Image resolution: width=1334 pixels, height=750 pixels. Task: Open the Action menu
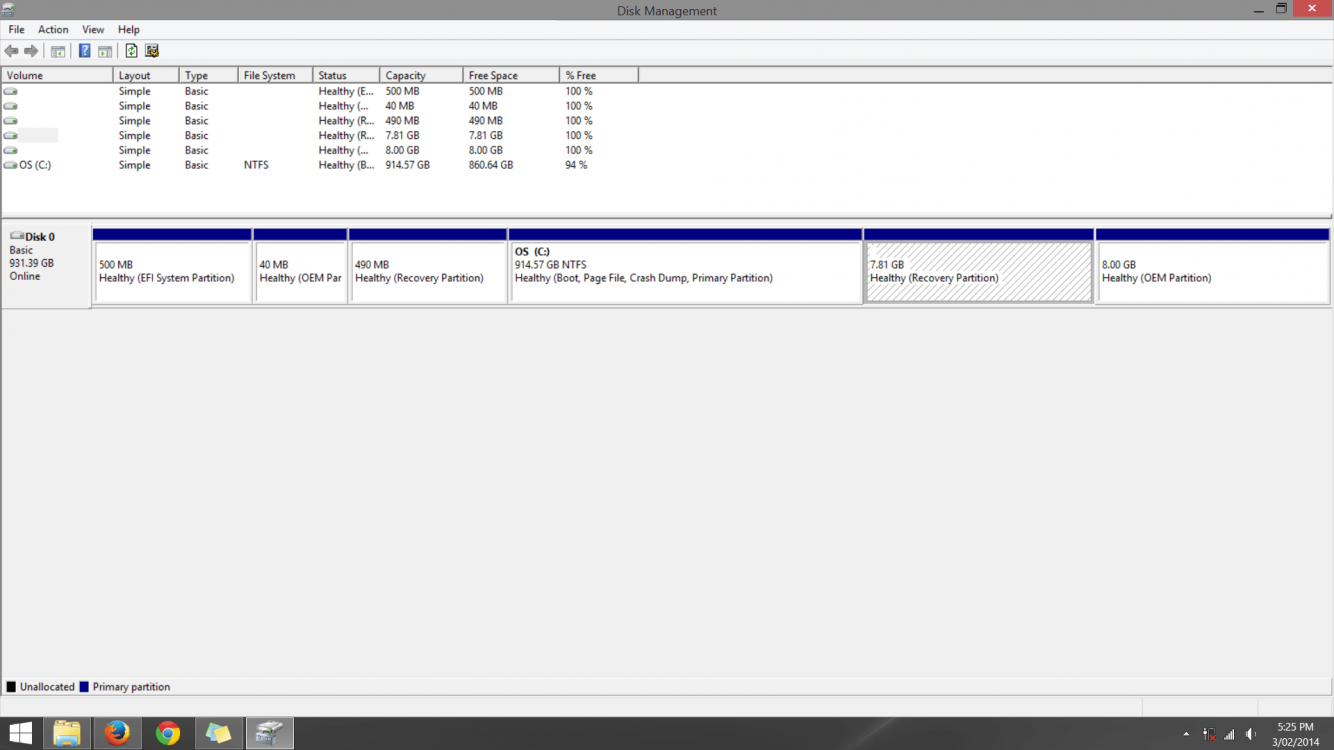tap(53, 29)
